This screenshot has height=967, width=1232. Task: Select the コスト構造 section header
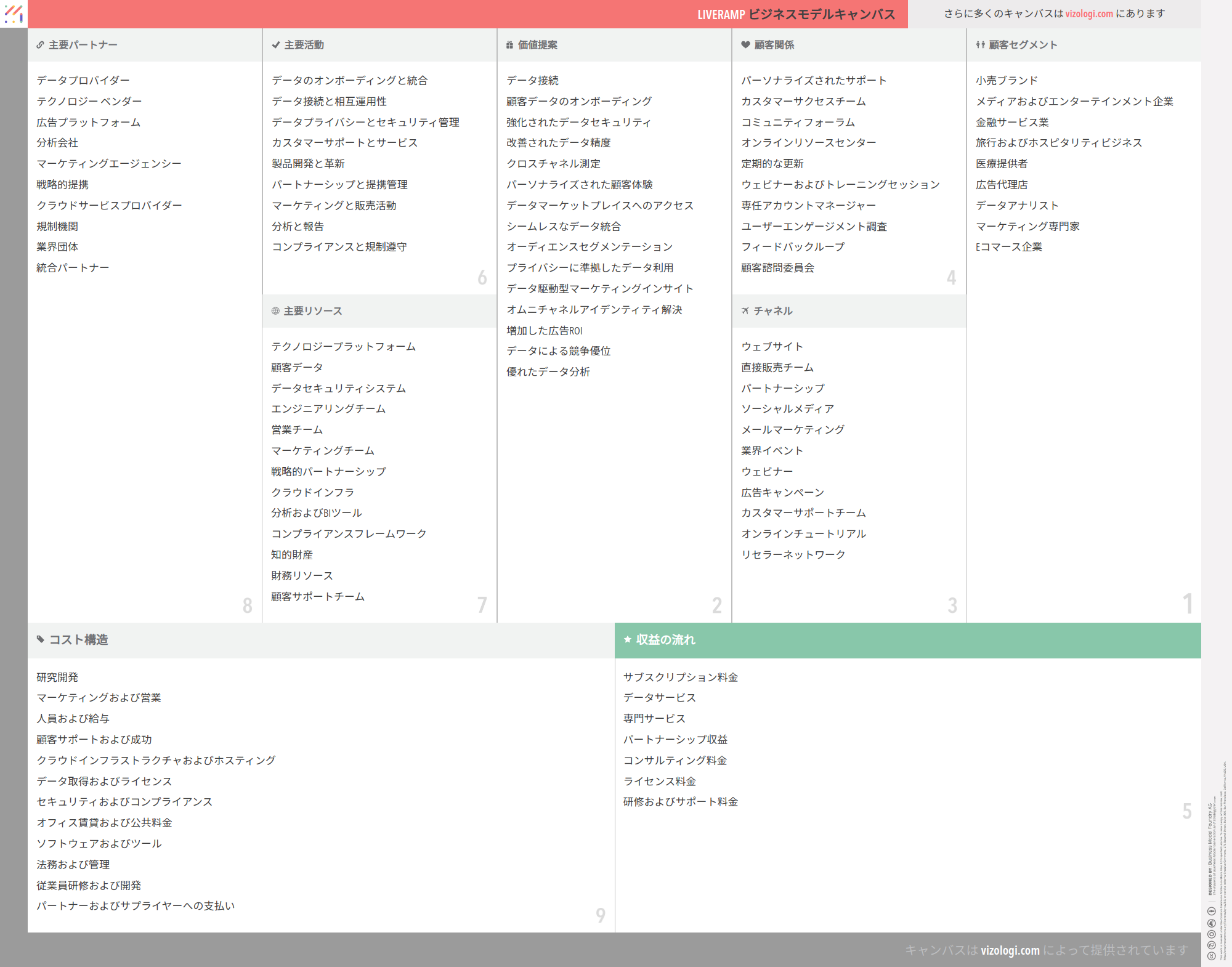[320, 640]
